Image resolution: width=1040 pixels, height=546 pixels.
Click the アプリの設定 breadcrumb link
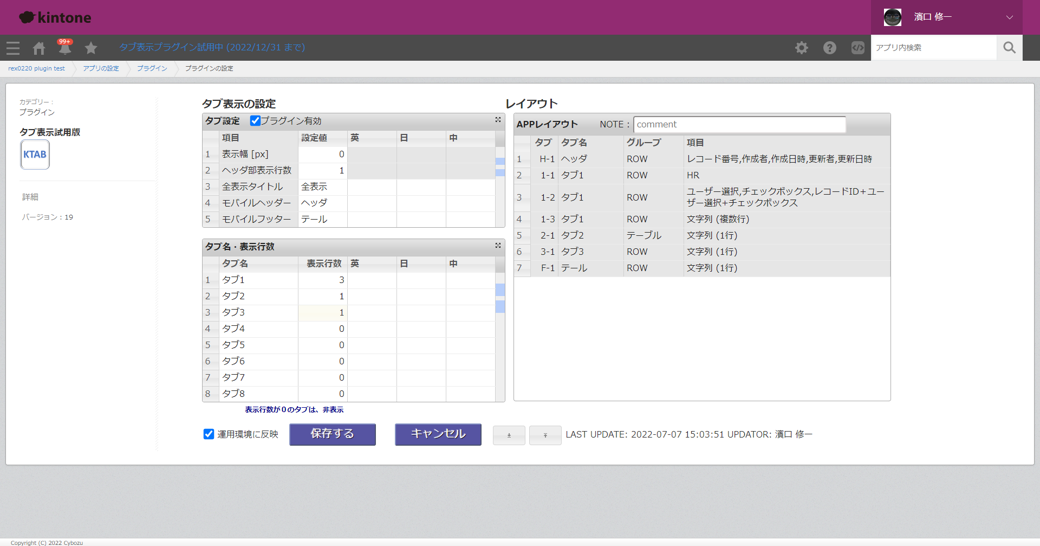(x=101, y=68)
